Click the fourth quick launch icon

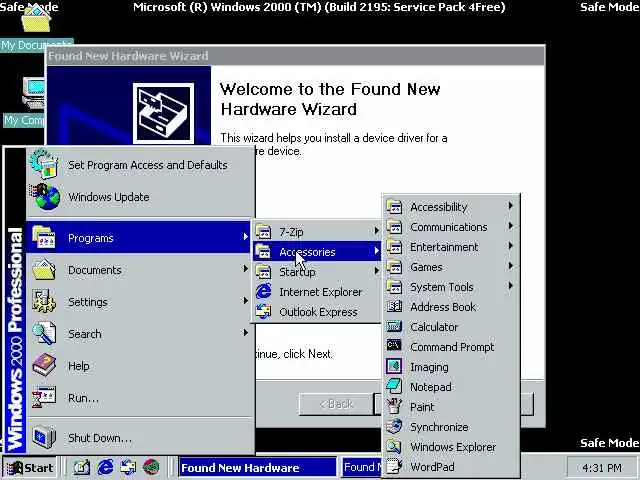tap(151, 467)
